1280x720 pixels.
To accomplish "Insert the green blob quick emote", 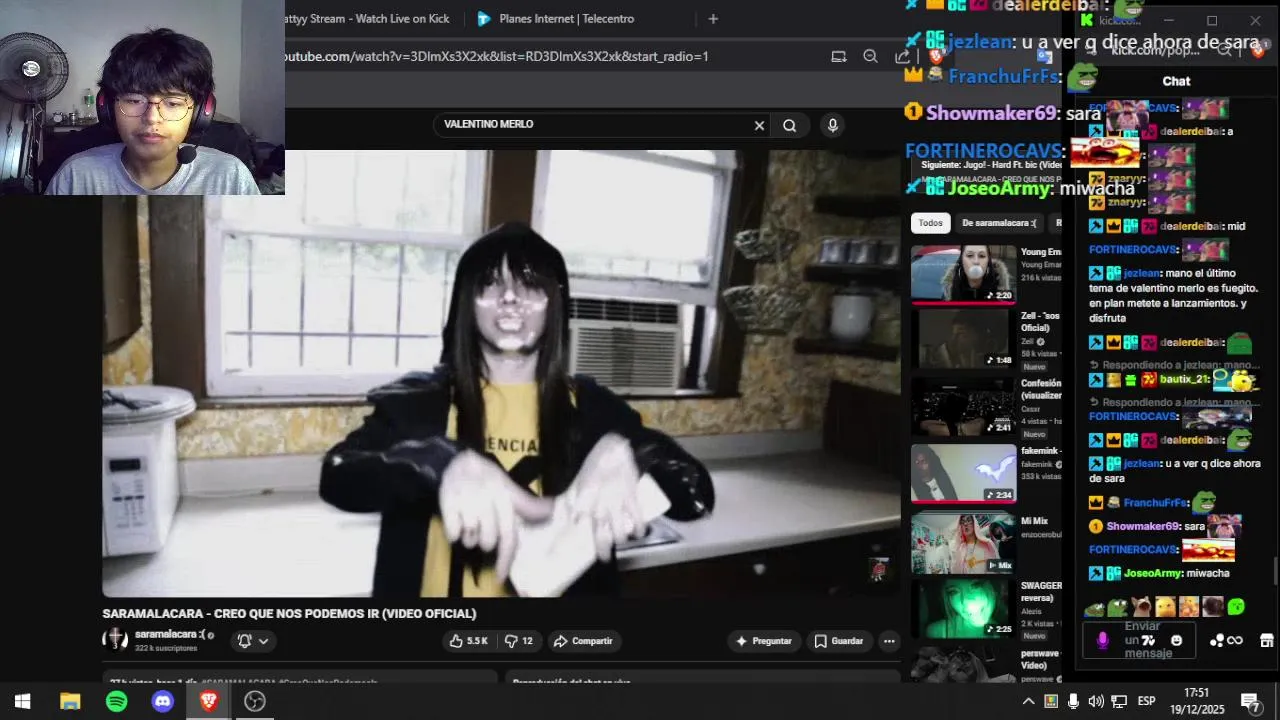I will click(x=1236, y=606).
